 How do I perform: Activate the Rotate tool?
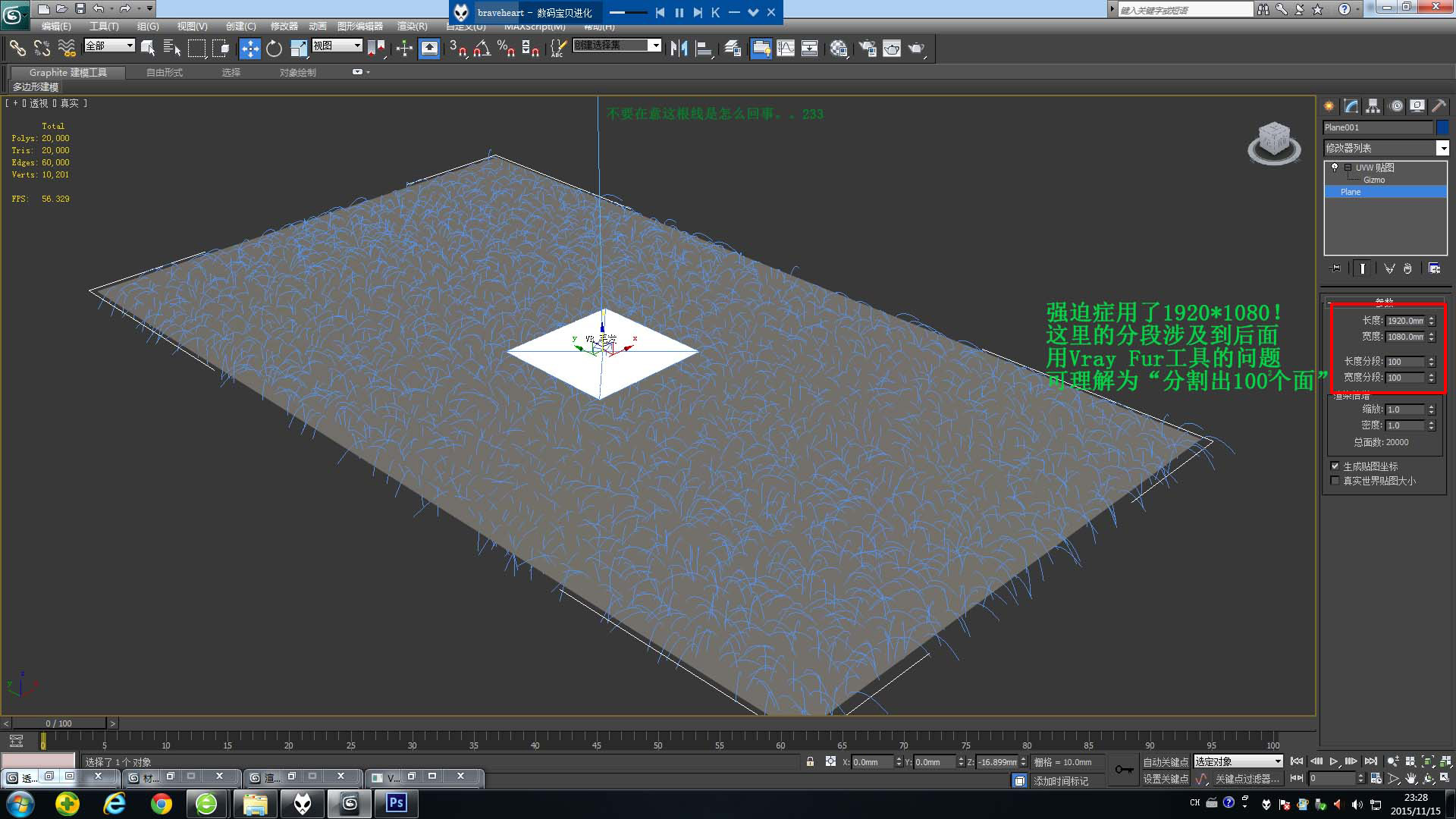coord(274,49)
